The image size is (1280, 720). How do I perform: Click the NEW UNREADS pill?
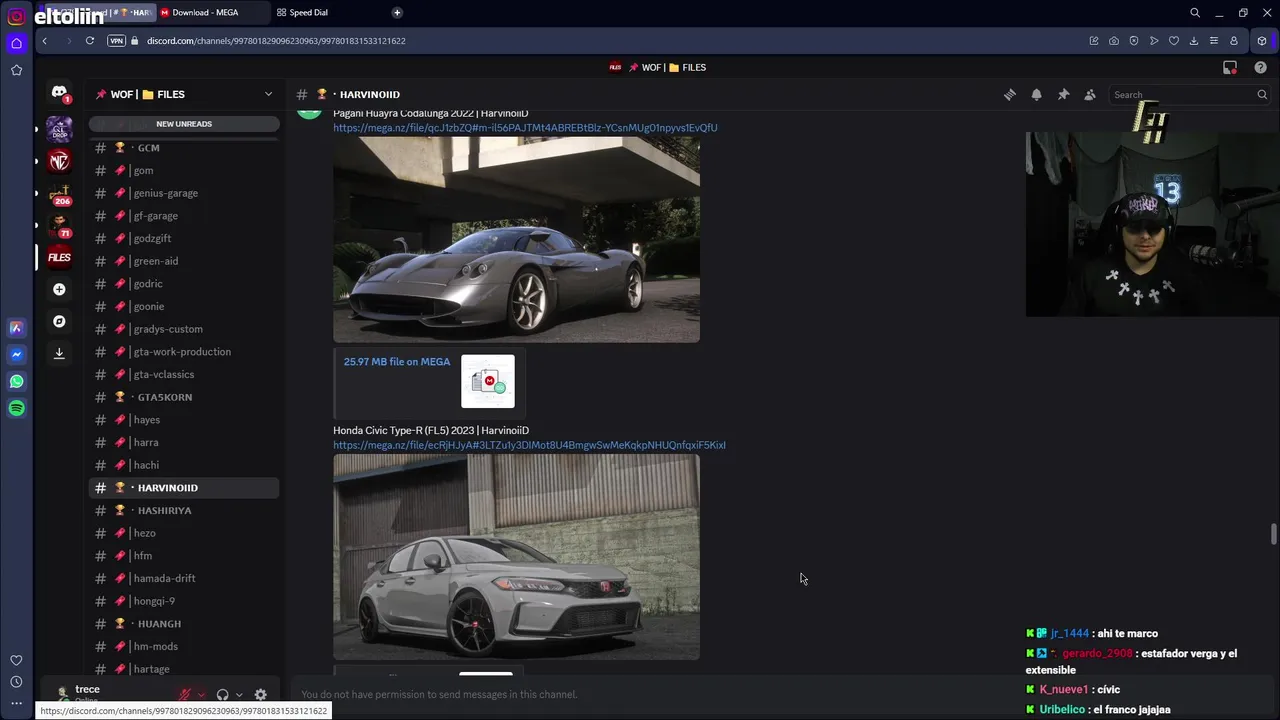[x=184, y=124]
